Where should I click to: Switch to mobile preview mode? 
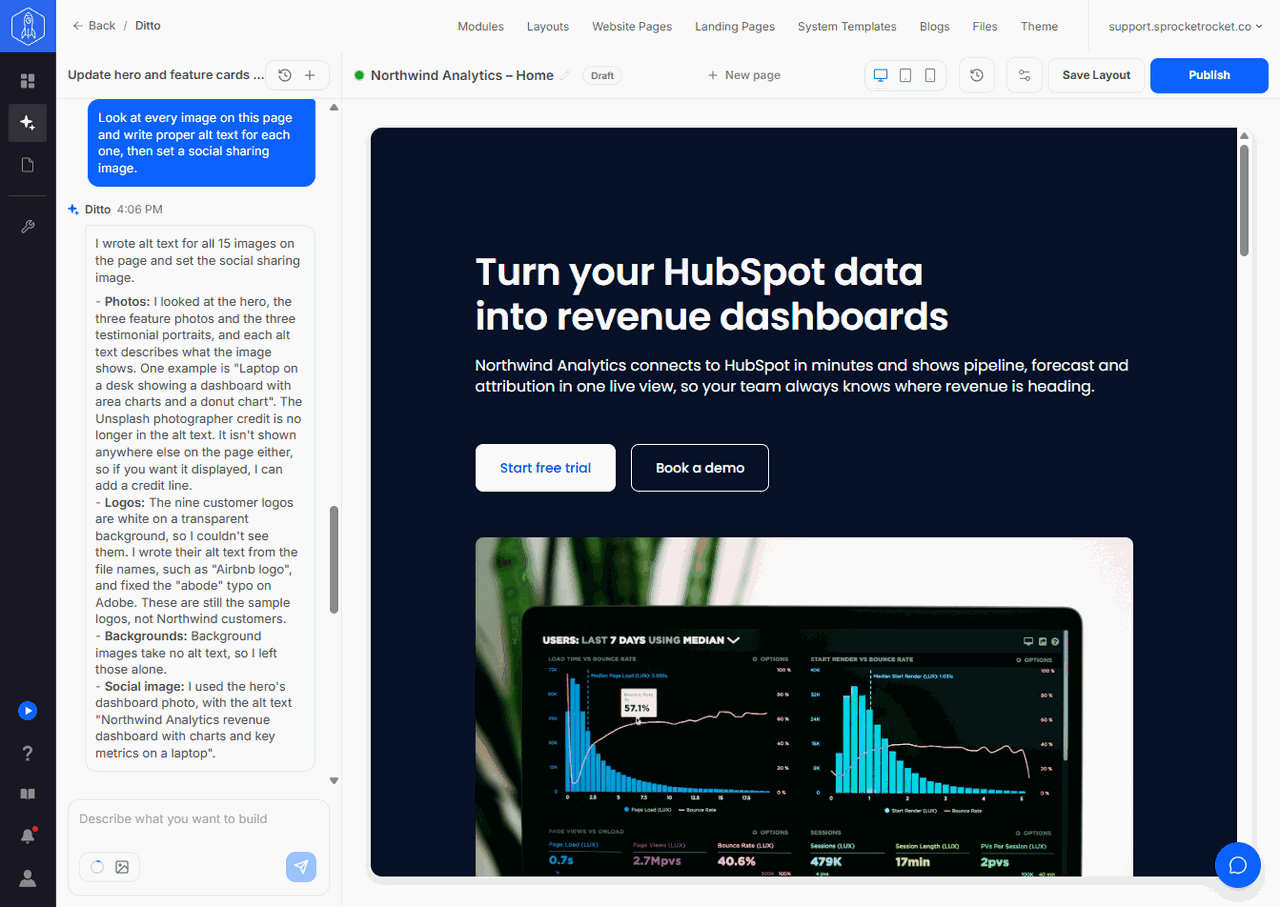click(930, 75)
